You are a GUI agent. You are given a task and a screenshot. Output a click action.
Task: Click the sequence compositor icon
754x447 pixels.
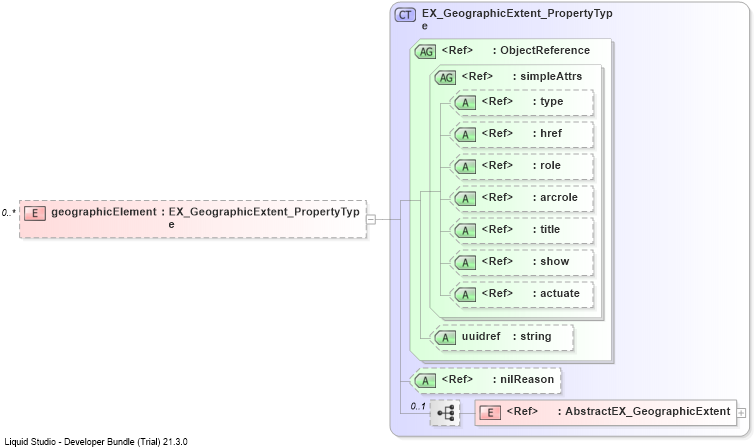coord(445,413)
